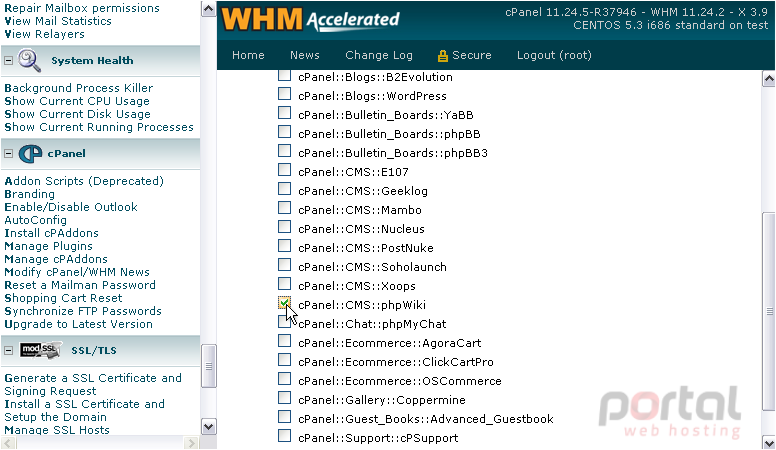Enable cPanel::Bulletin_Boards::YaBB checkbox
The image size is (776, 450).
[x=284, y=113]
